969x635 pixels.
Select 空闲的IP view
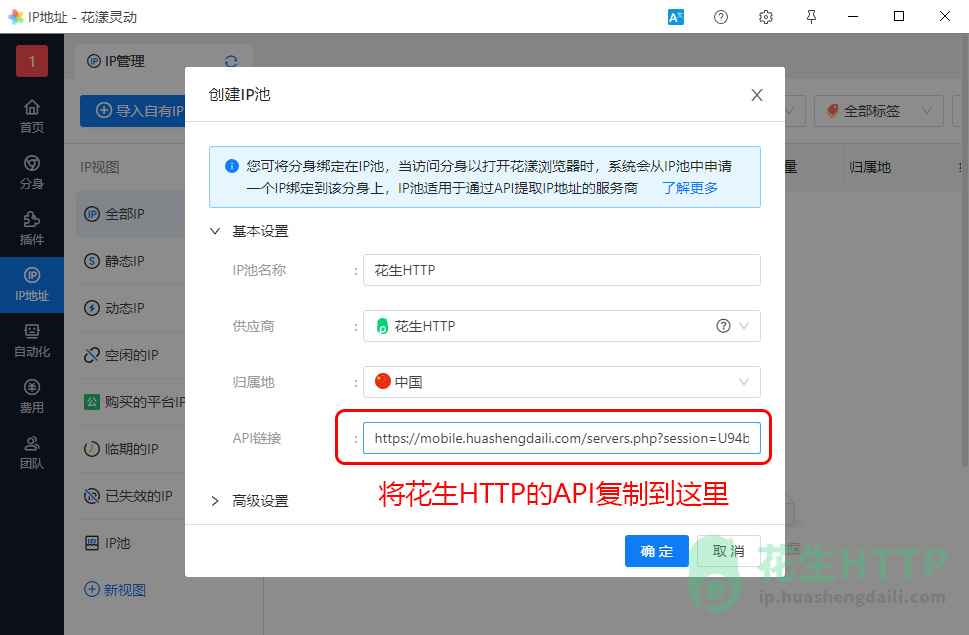[x=130, y=355]
